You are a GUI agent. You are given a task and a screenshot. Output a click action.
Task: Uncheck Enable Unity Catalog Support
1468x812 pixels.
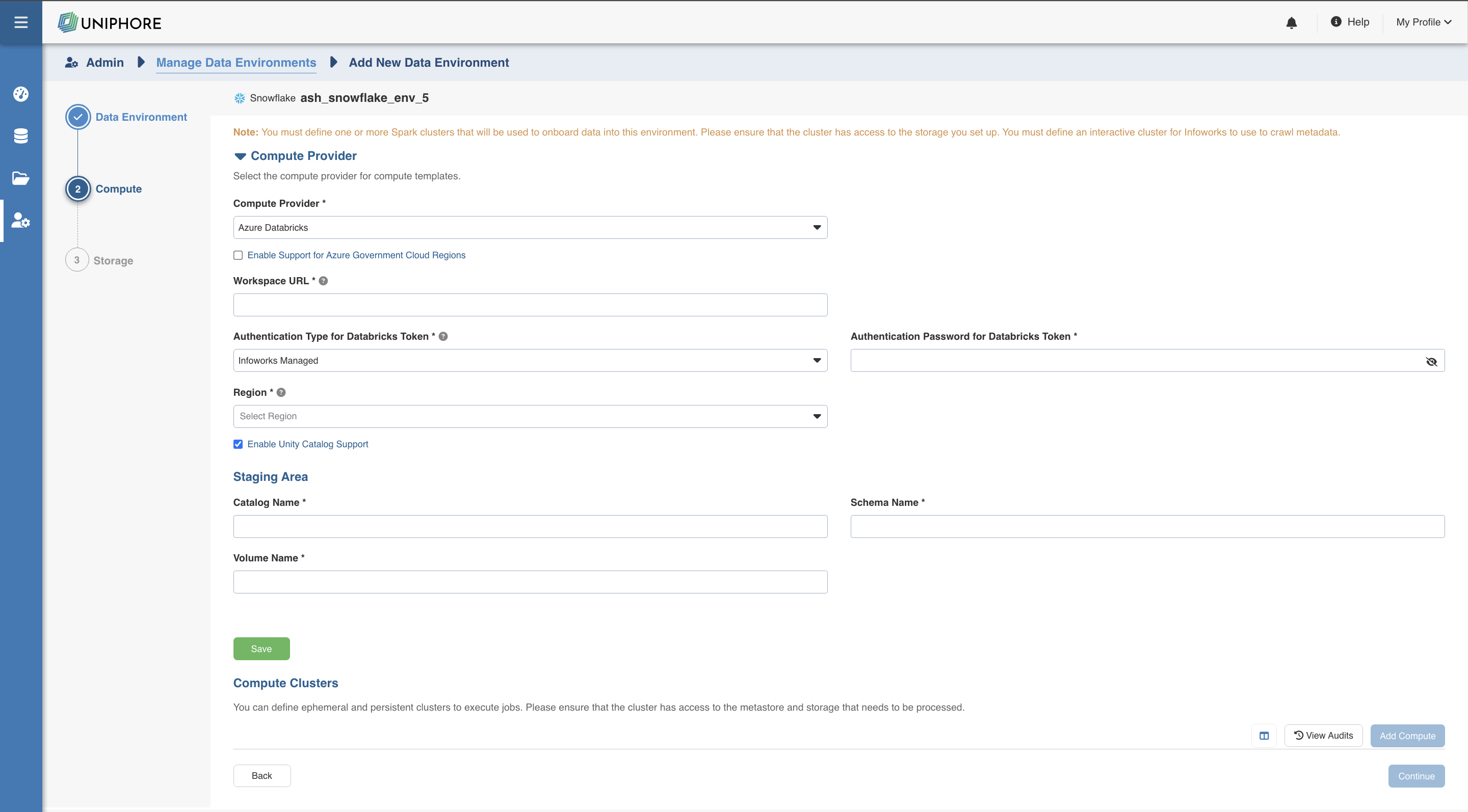click(238, 445)
